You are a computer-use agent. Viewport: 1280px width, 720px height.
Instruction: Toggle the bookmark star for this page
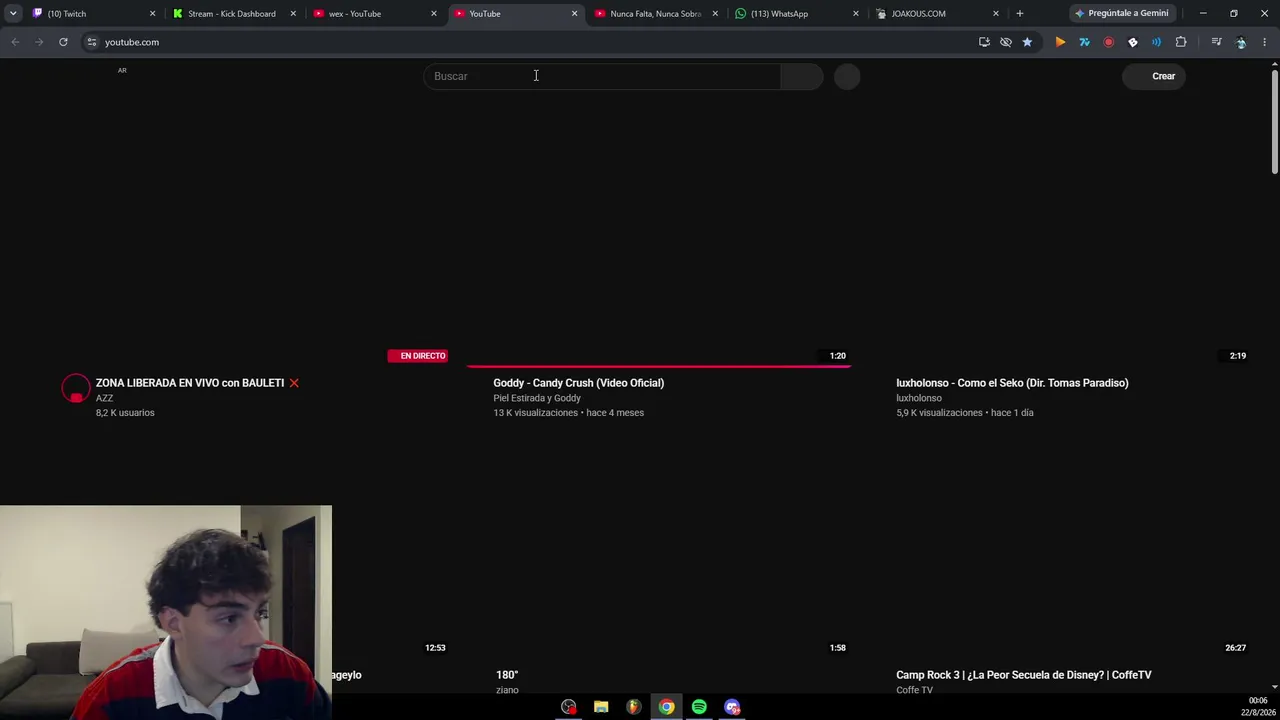pos(1027,42)
